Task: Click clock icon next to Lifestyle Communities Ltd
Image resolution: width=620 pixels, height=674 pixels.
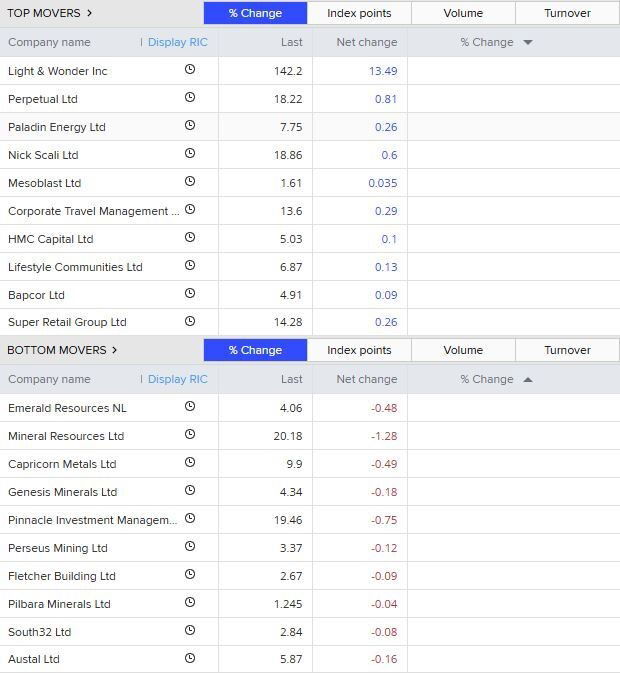Action: tap(190, 265)
